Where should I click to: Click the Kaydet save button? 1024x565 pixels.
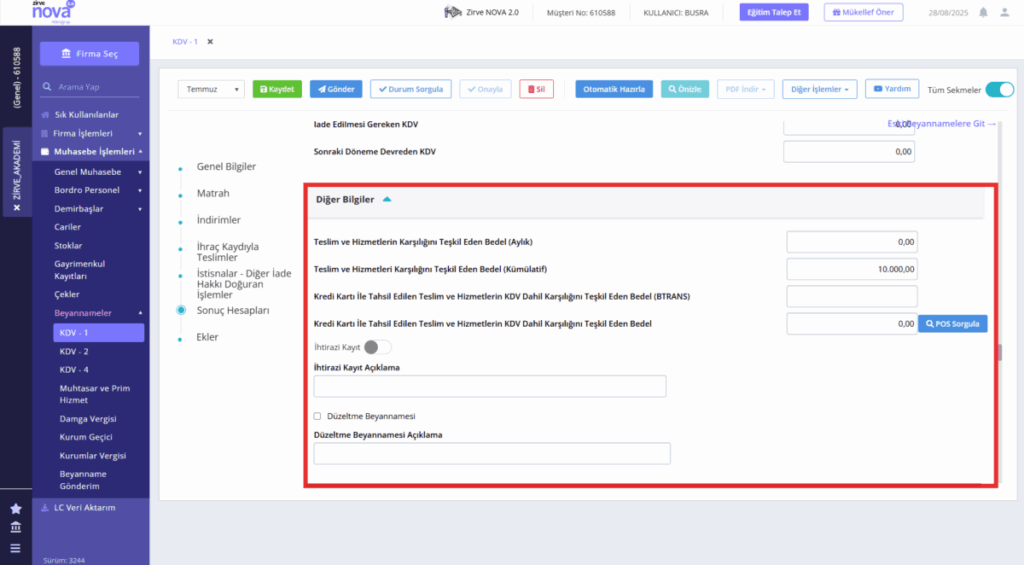(277, 89)
